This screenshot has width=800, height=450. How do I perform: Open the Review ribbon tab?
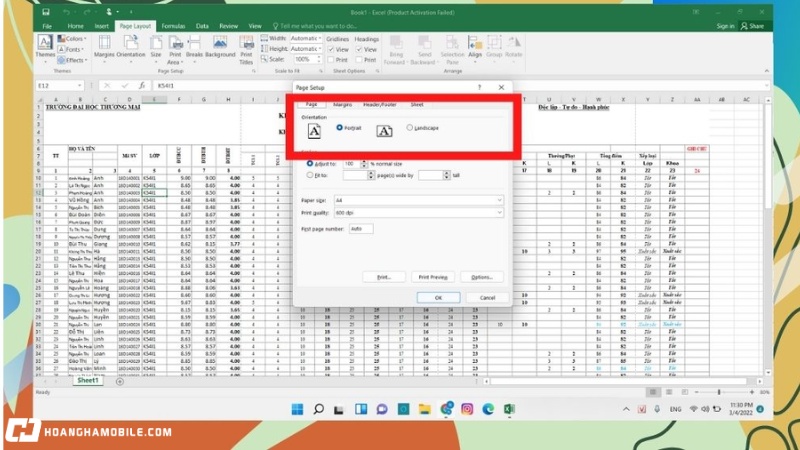point(229,26)
